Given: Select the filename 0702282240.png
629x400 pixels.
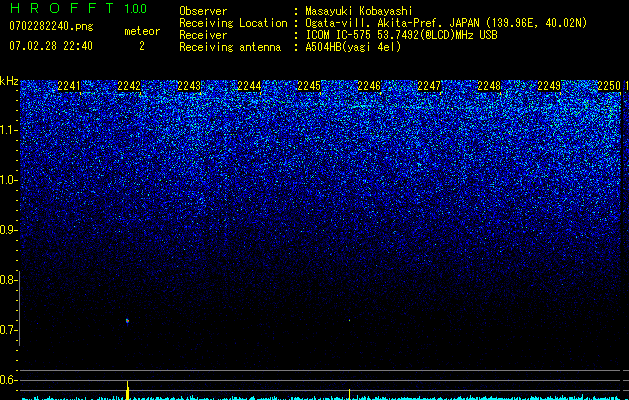Looking at the screenshot, I should (x=51, y=26).
